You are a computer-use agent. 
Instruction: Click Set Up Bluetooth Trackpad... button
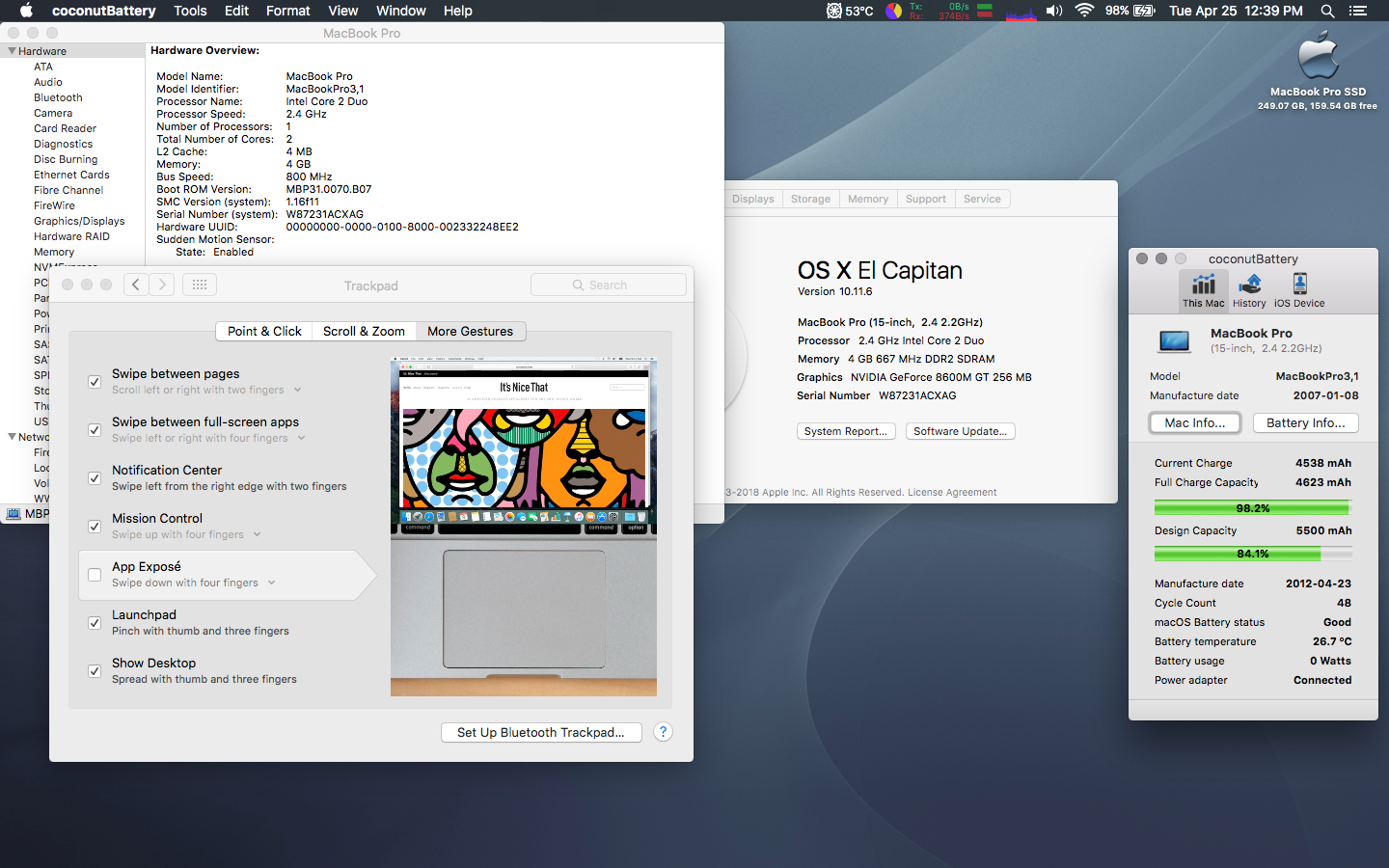point(540,732)
